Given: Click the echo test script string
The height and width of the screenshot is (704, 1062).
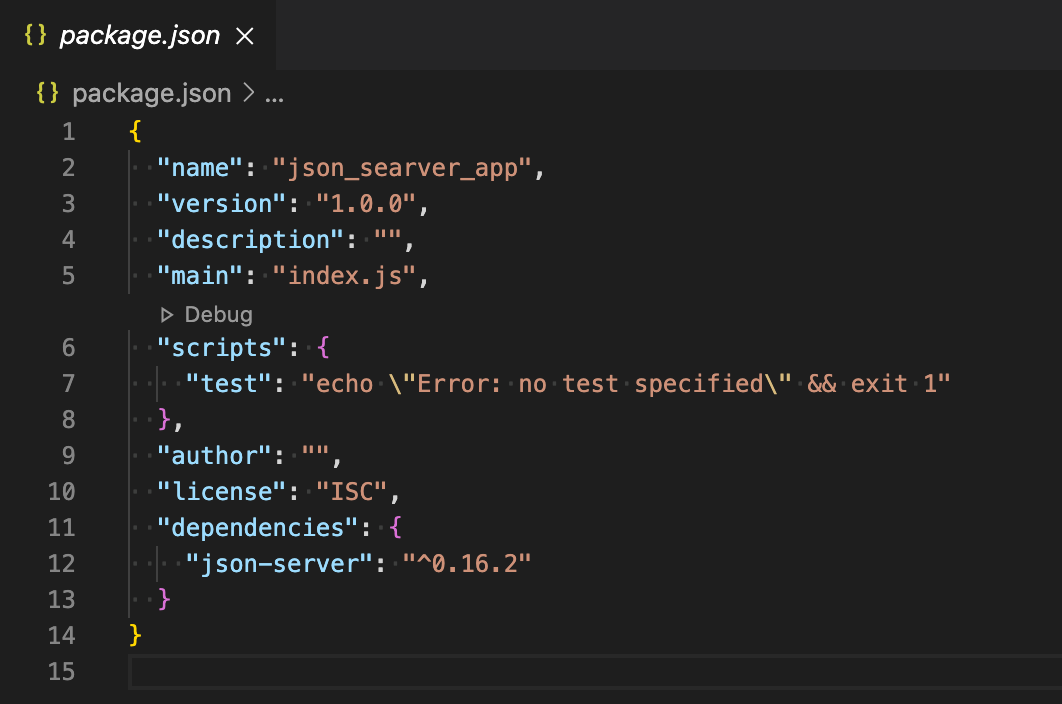Looking at the screenshot, I should coord(626,384).
